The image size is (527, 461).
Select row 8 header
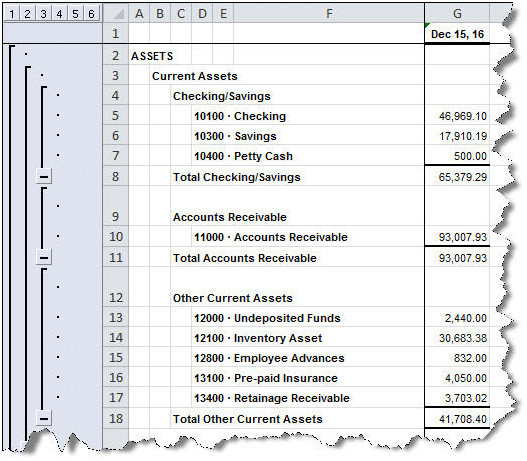116,176
